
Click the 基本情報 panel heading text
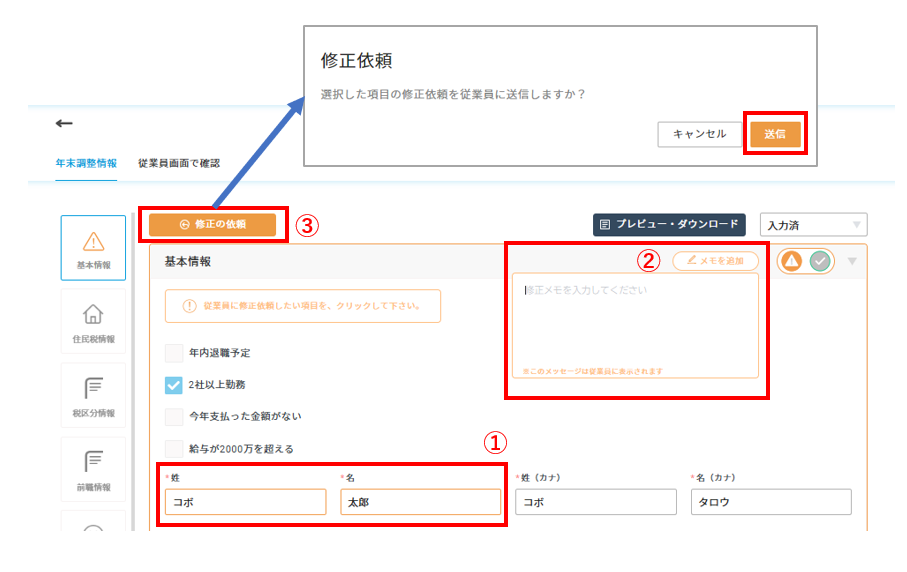(187, 261)
